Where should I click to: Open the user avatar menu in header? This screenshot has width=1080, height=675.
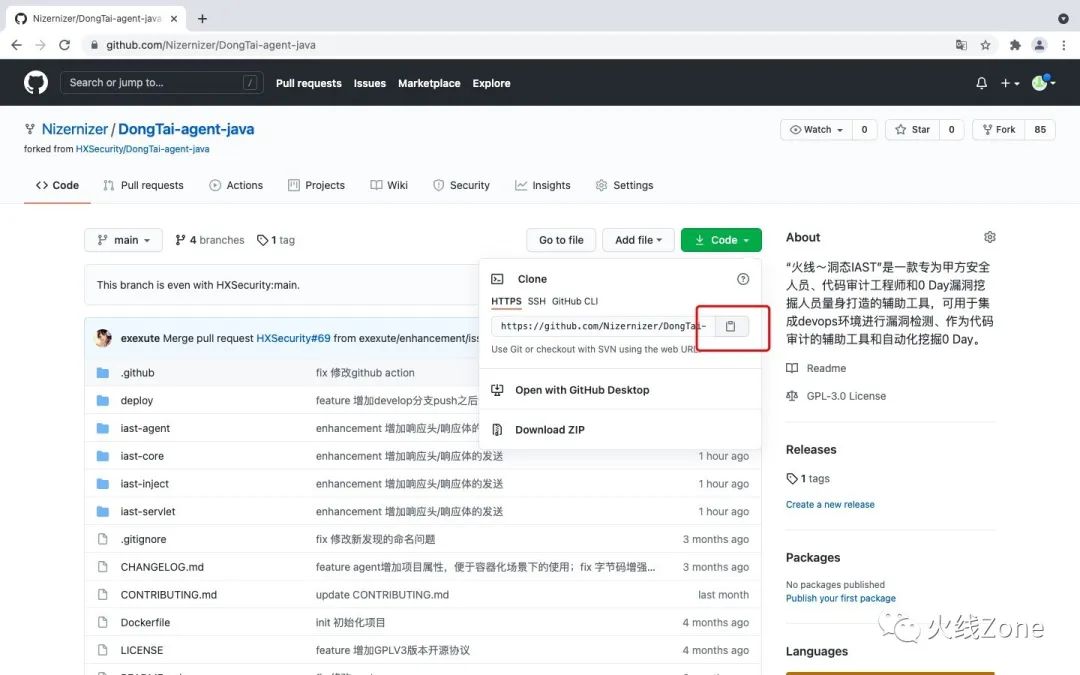[x=1043, y=83]
